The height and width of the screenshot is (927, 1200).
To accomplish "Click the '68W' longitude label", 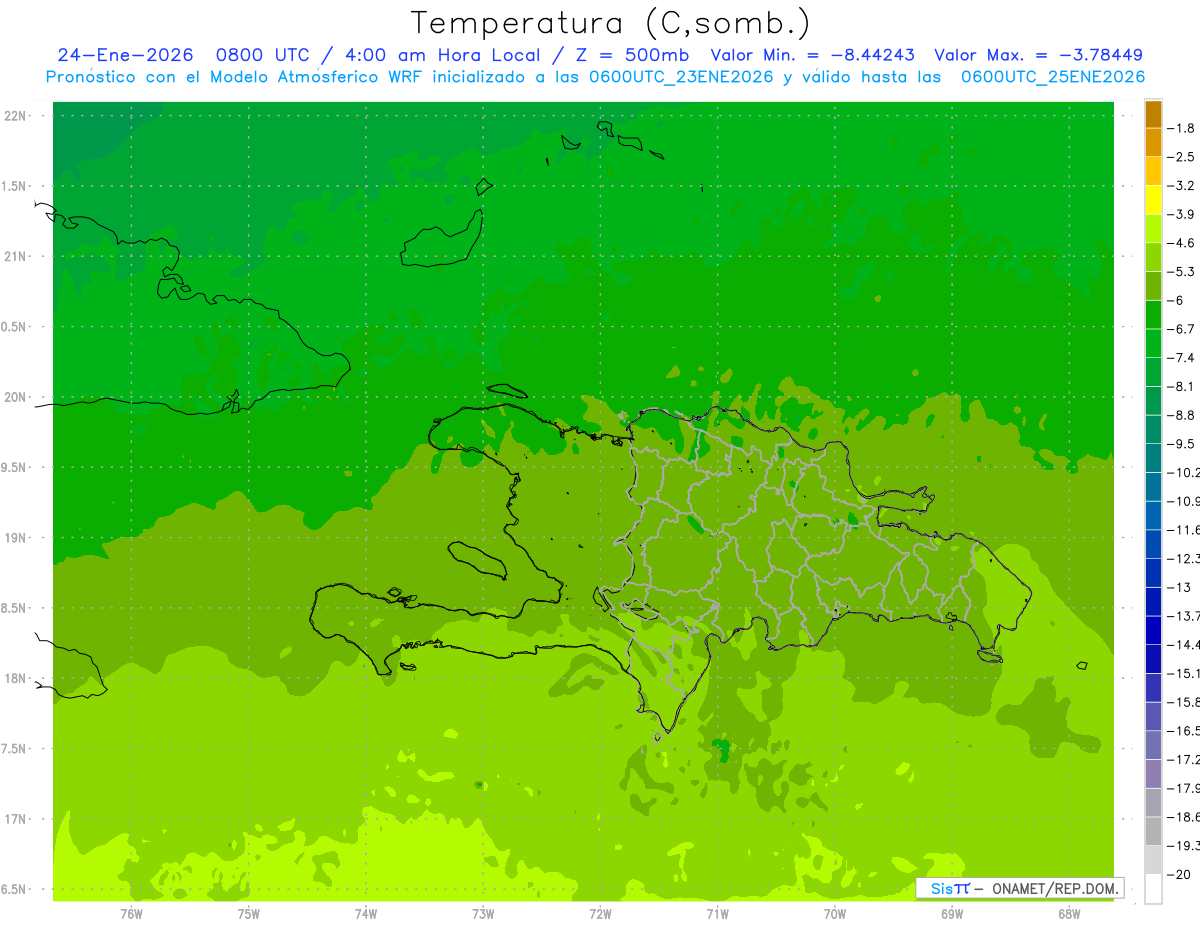I will point(1069,914).
